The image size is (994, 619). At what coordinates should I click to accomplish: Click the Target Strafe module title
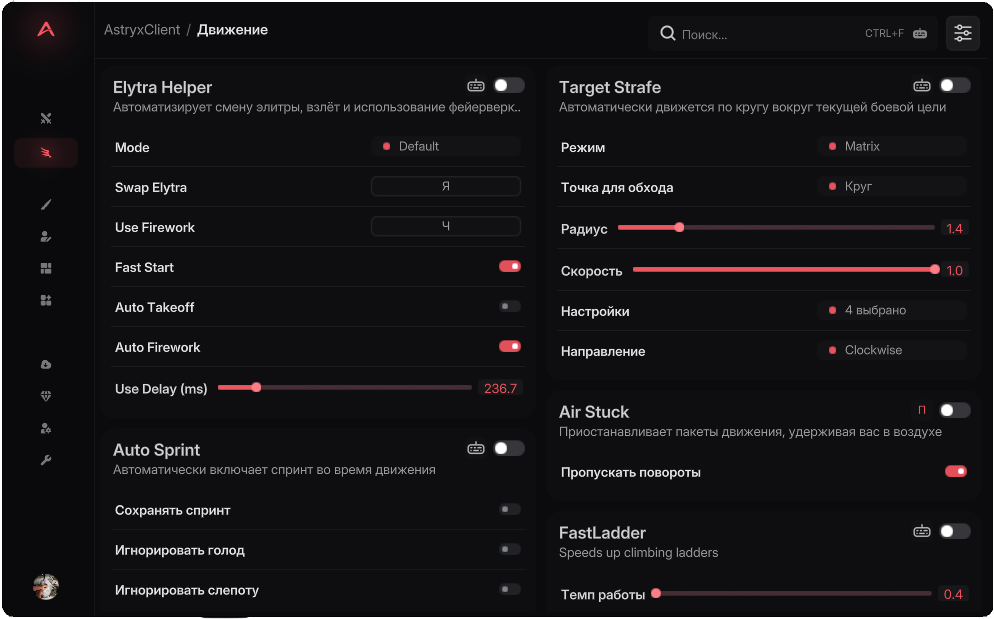point(610,88)
